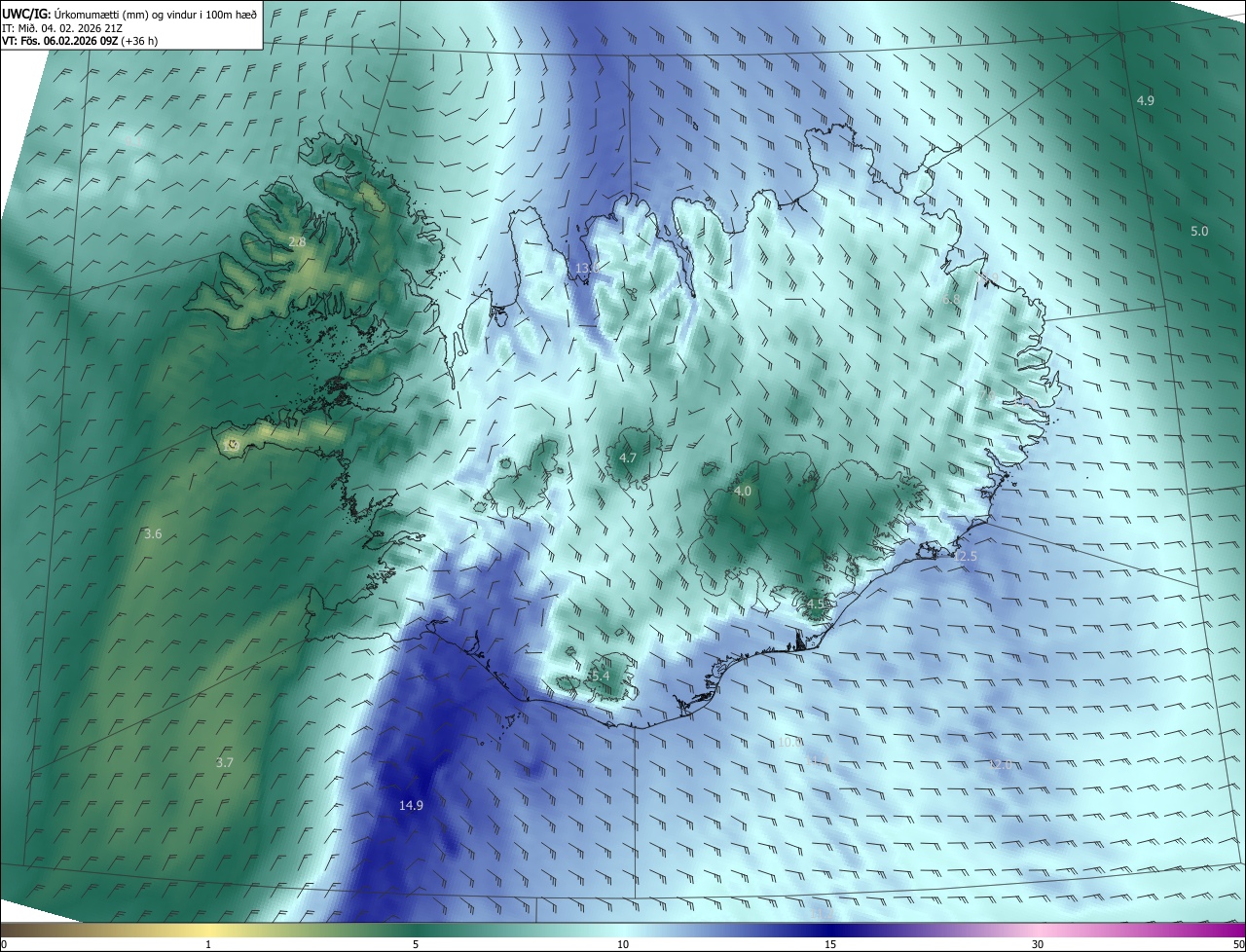Click the colour scale tick label 0

pos(4,944)
